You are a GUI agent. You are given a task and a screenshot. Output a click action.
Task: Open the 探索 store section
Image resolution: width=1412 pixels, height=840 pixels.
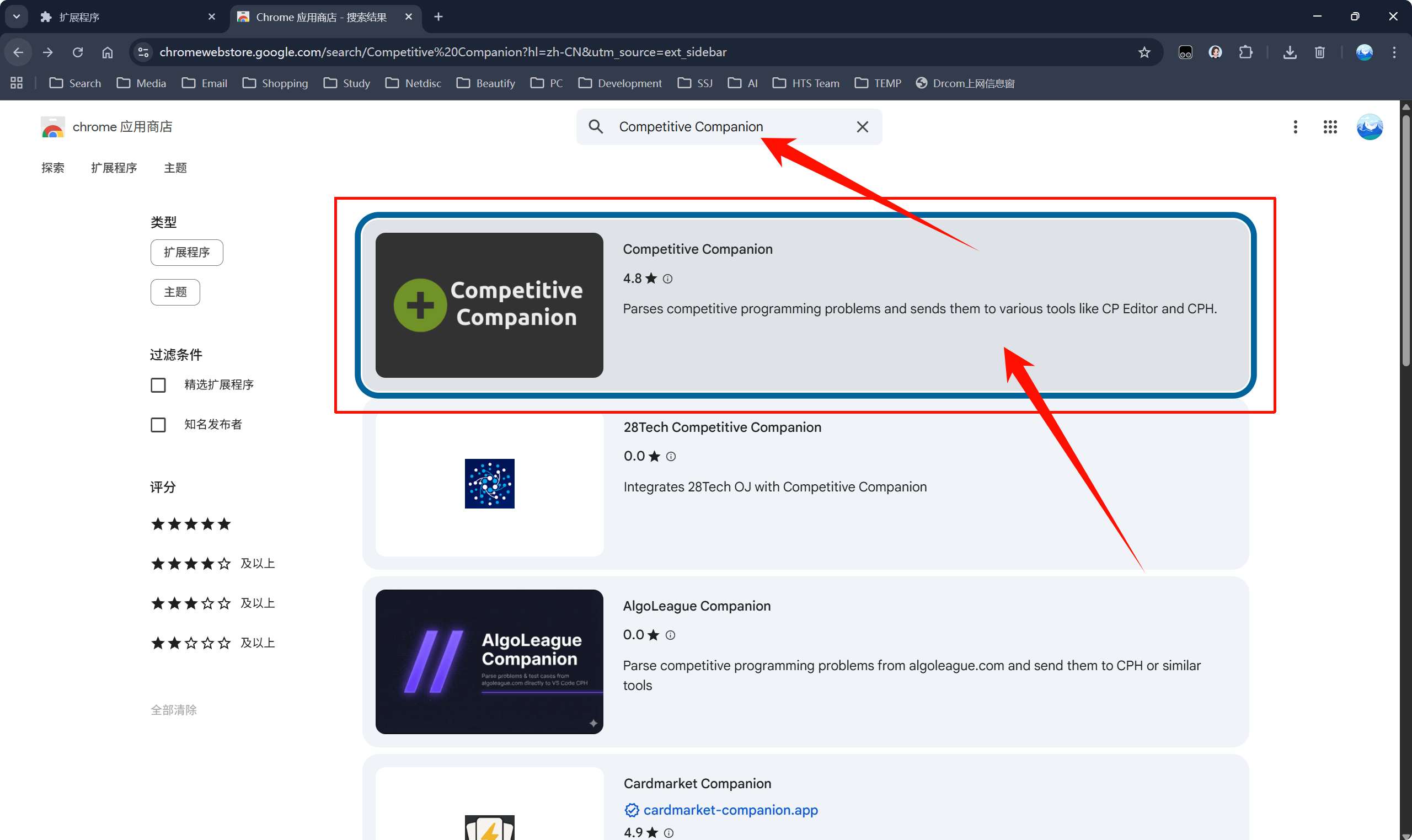pyautogui.click(x=52, y=168)
